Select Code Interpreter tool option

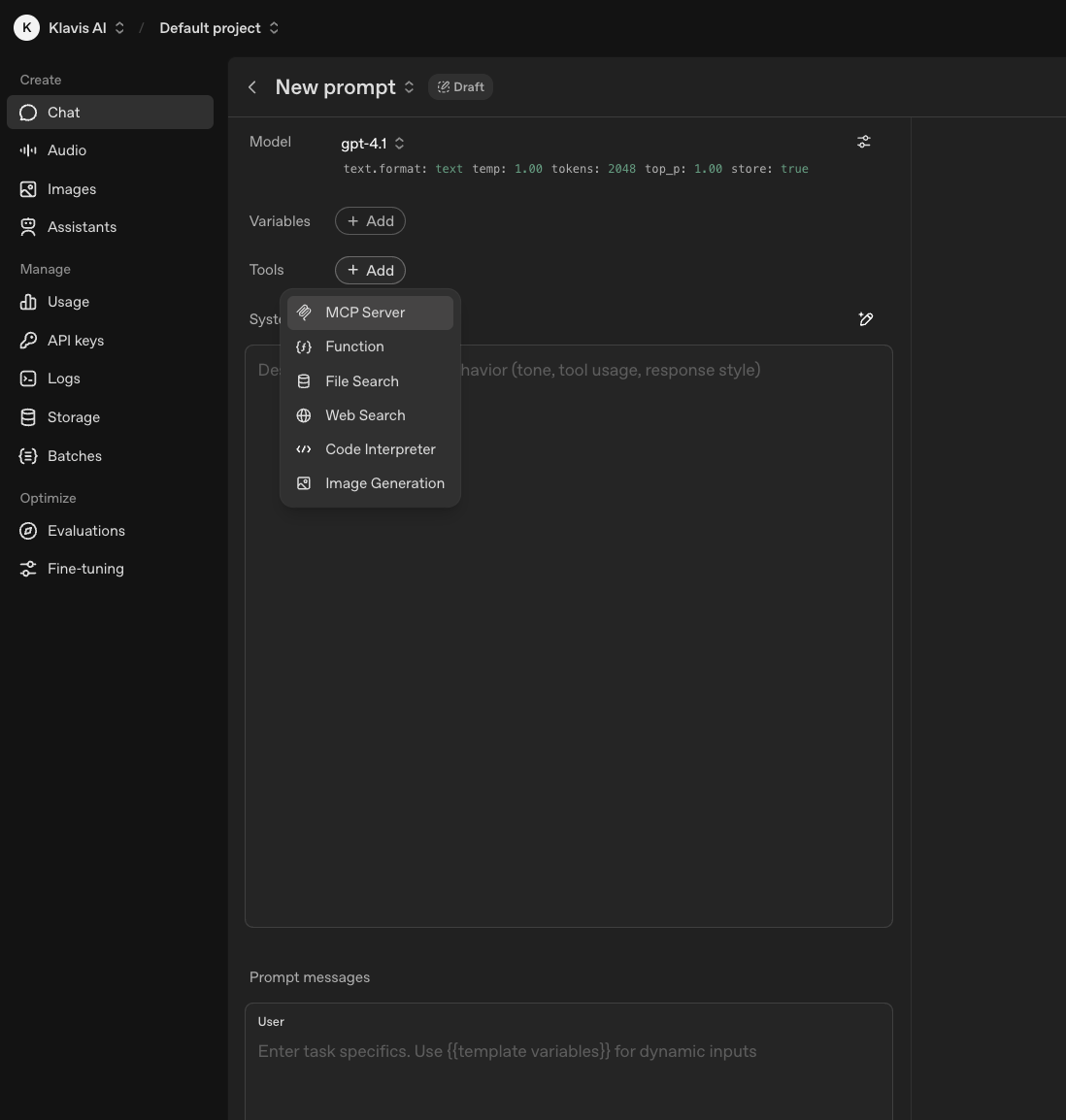tap(370, 449)
